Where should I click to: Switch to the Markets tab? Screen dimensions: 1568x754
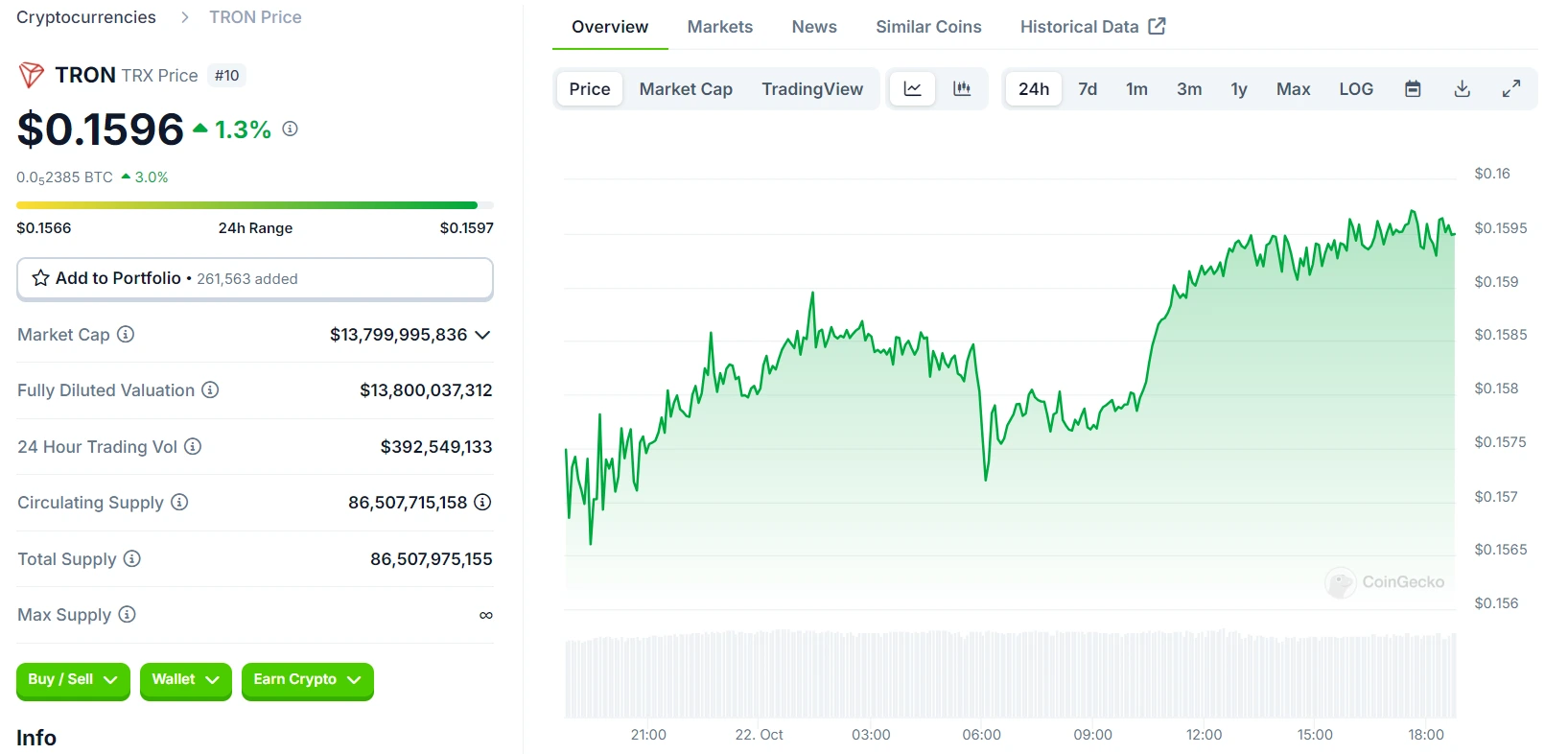(720, 27)
